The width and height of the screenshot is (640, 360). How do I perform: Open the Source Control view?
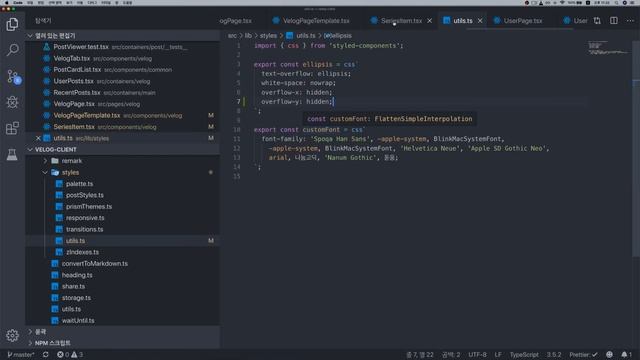13,76
